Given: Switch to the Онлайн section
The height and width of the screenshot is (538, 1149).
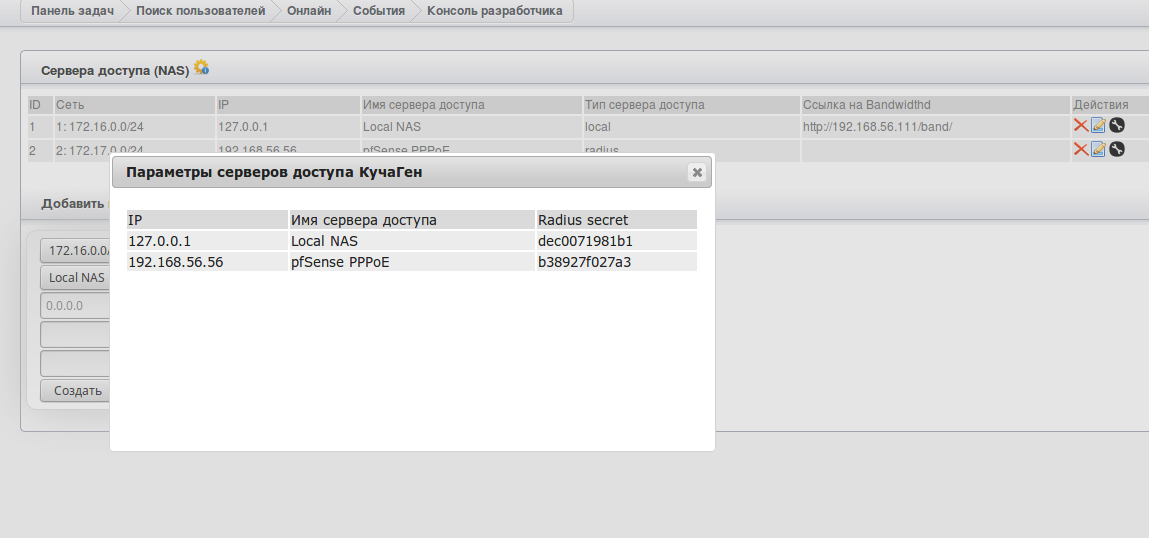Looking at the screenshot, I should click(x=309, y=12).
